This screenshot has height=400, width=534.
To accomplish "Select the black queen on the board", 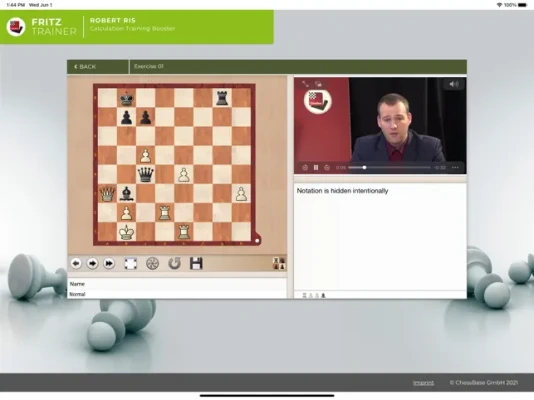I will tap(145, 175).
